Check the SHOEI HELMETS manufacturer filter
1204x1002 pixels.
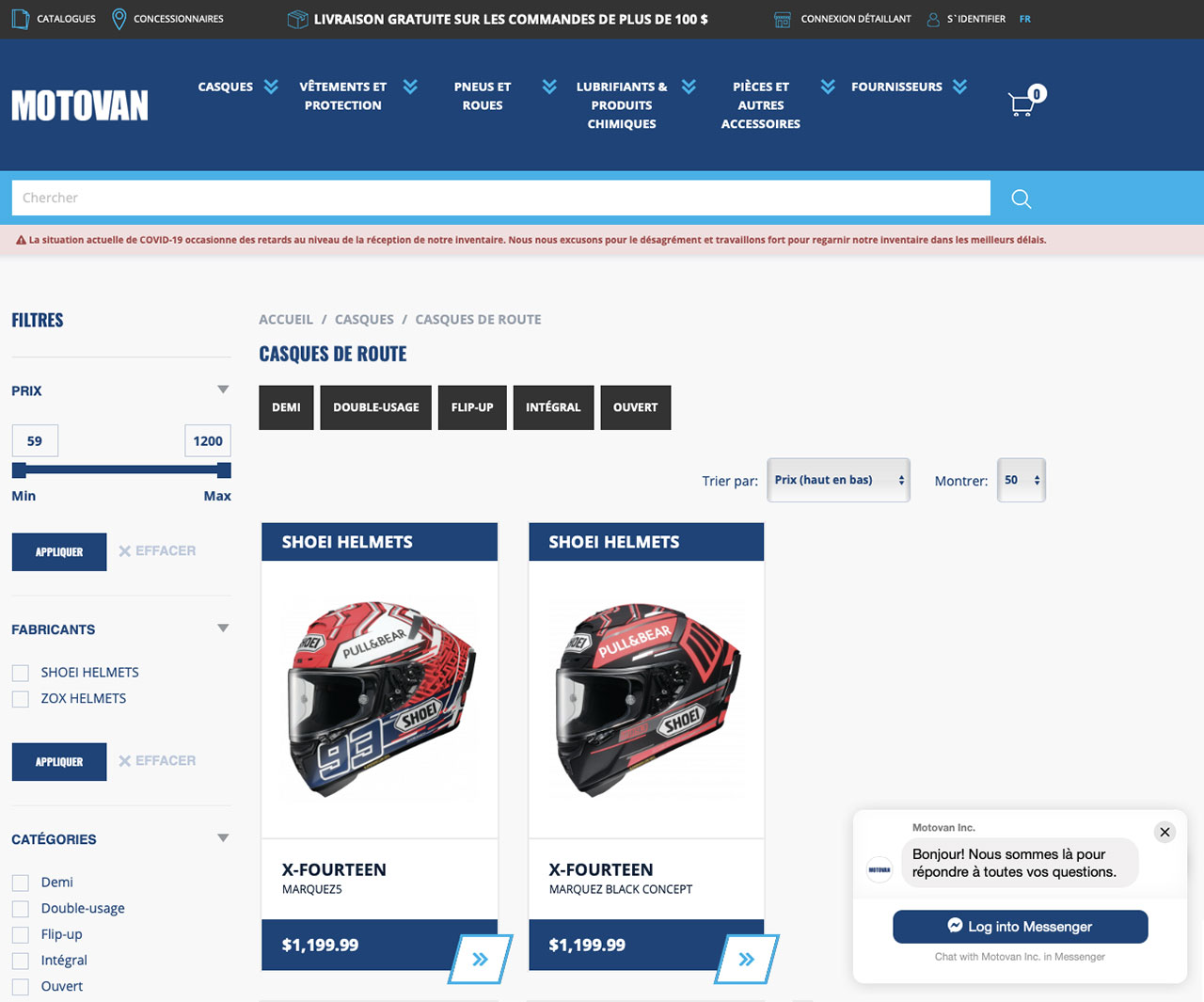point(20,673)
